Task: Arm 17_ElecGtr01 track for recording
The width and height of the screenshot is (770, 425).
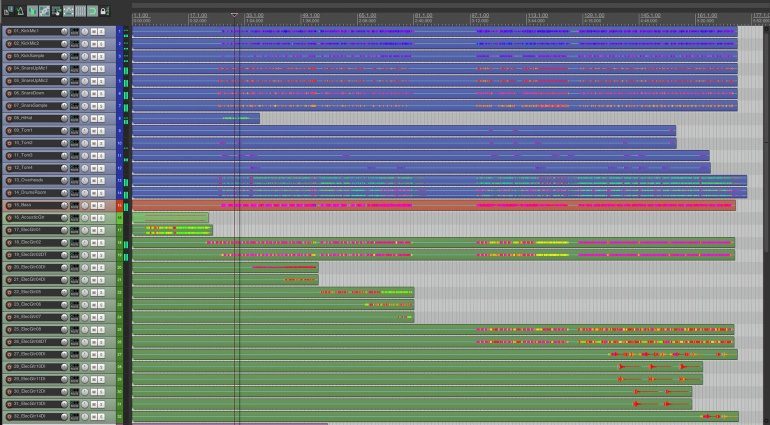Action: click(9, 230)
